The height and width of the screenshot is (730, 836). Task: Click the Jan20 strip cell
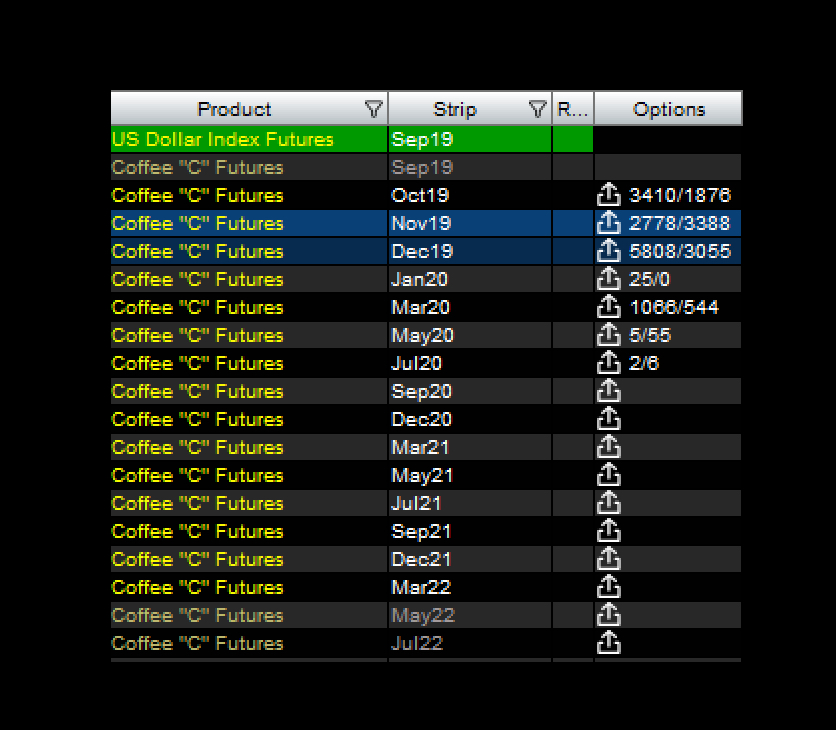click(470, 279)
